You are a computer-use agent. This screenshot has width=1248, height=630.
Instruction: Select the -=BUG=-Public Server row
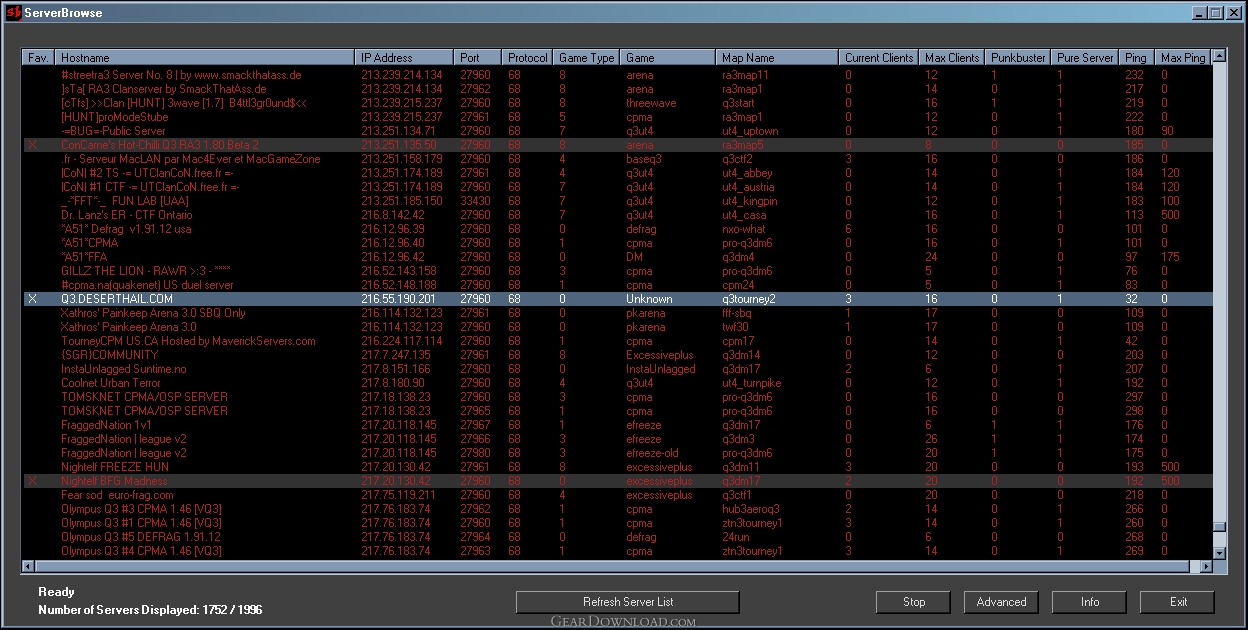pyautogui.click(x=617, y=131)
